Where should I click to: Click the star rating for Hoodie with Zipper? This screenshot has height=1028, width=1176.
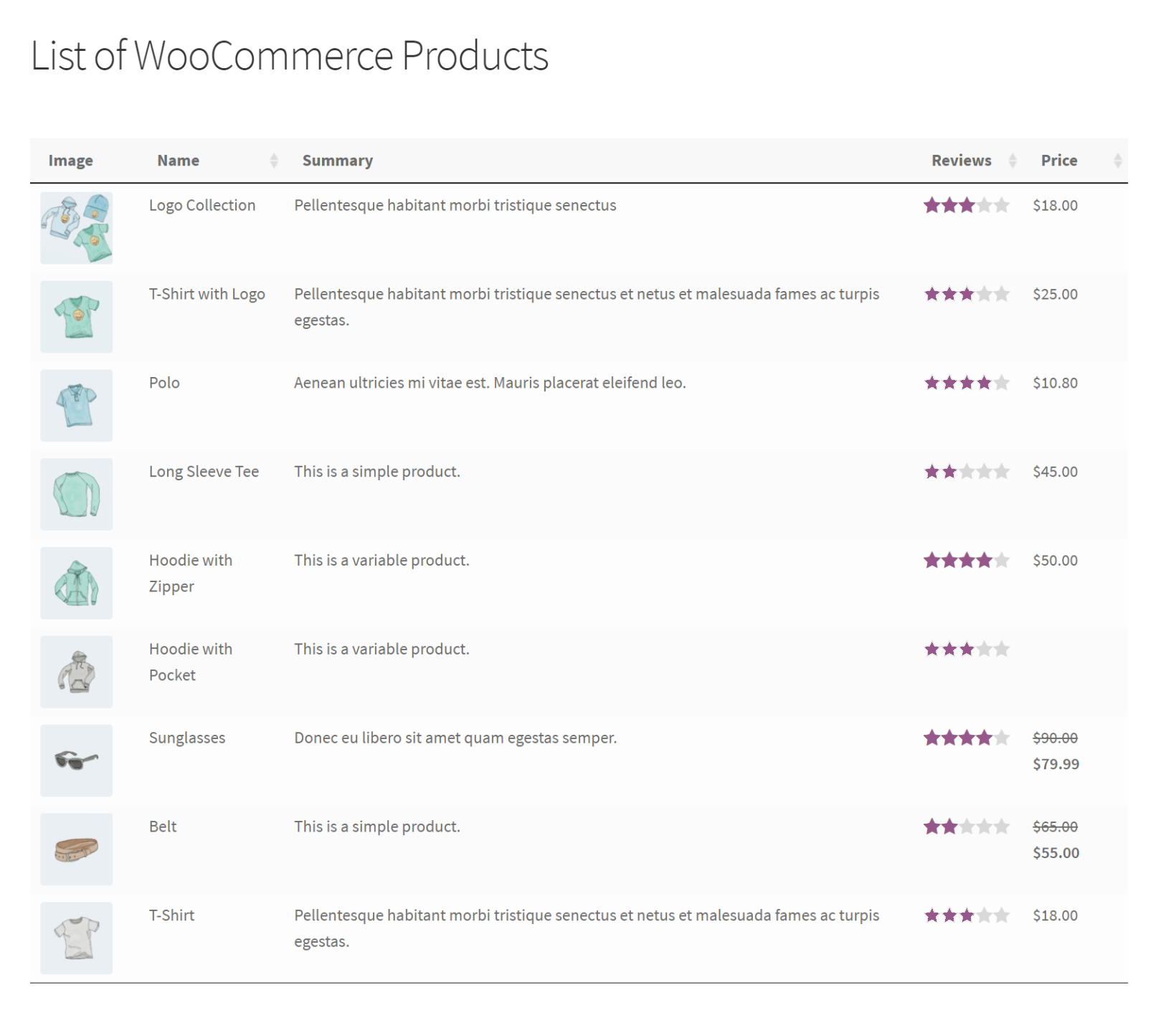[966, 560]
